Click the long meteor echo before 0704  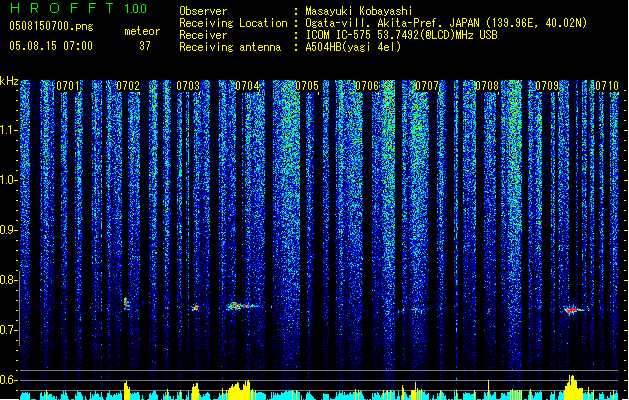241,307
